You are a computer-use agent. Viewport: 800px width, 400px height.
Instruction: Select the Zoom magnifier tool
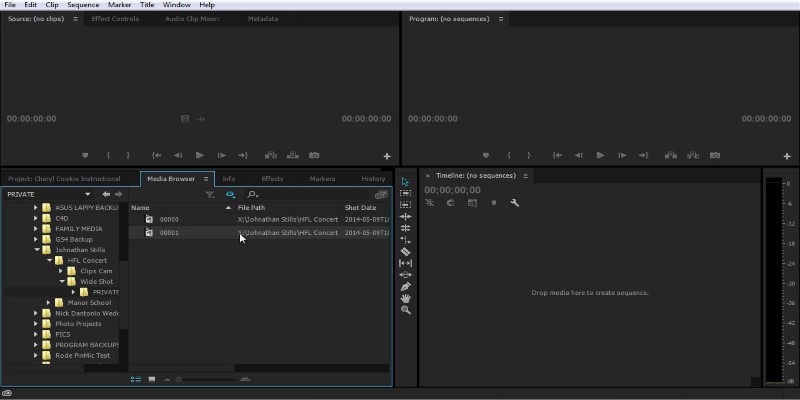click(406, 310)
